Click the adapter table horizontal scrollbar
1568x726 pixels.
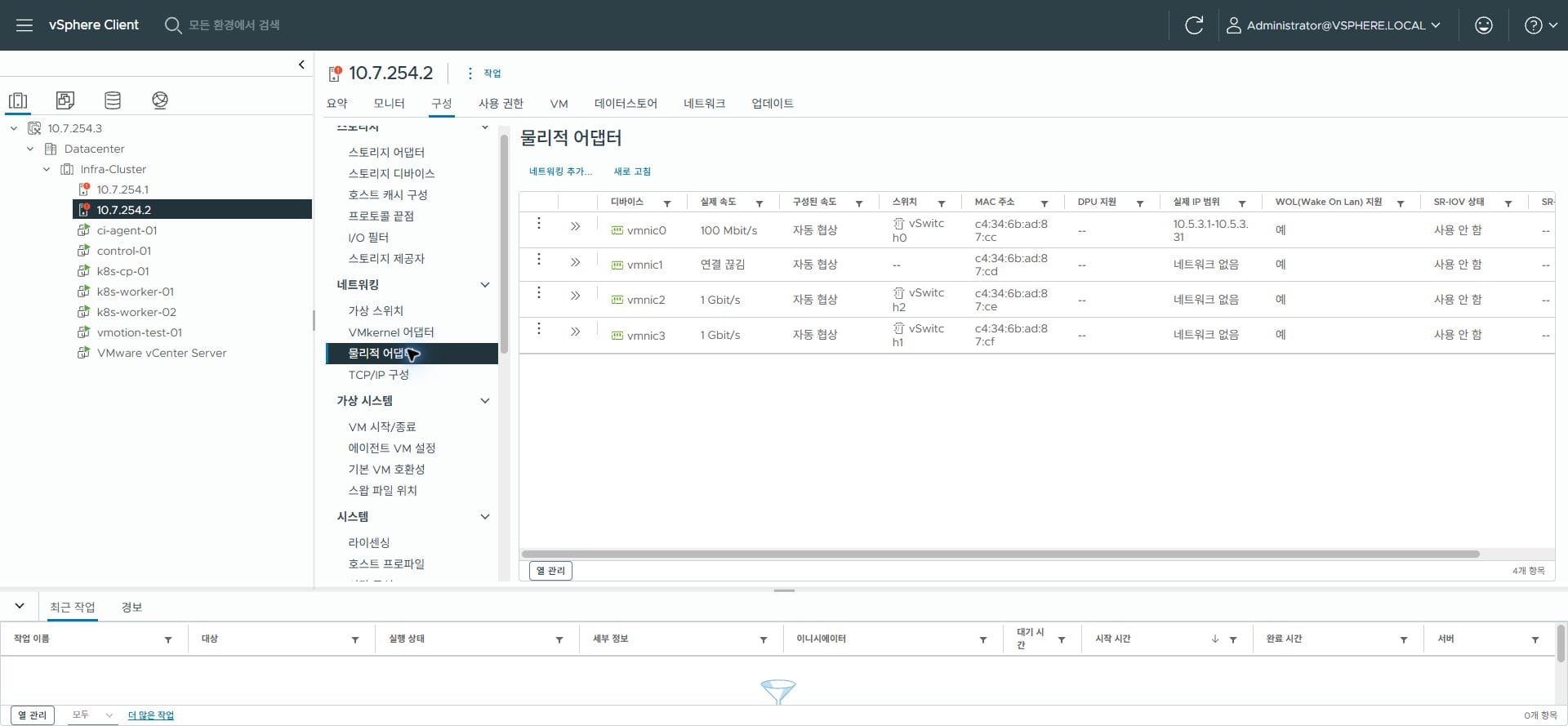tap(1000, 554)
